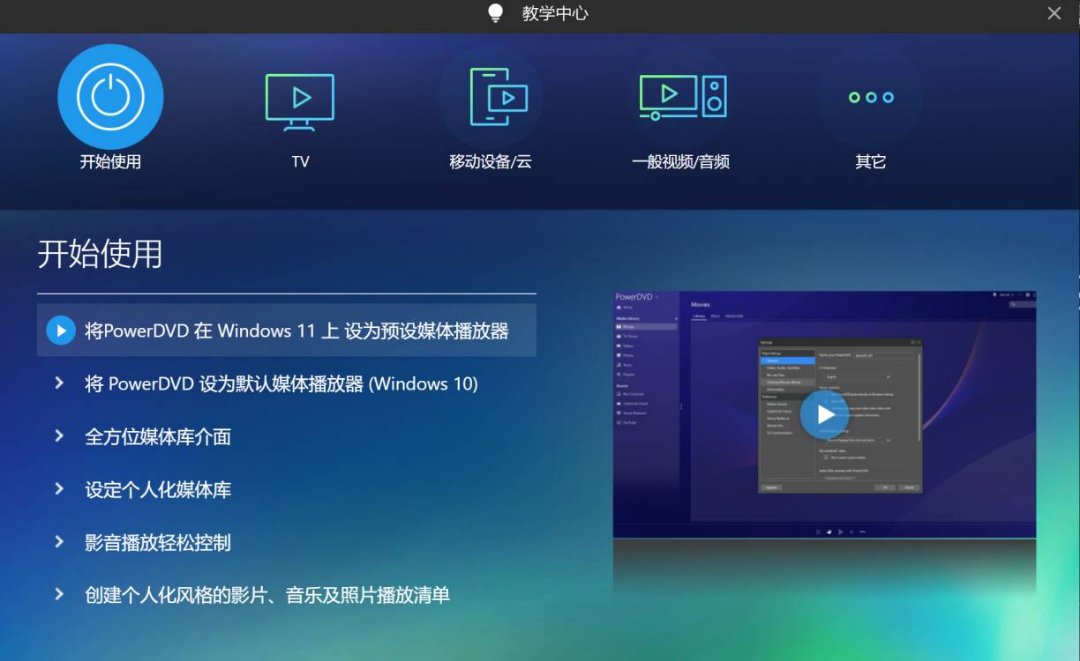The width and height of the screenshot is (1080, 661).
Task: Open 创建个人化风格的影片、音乐及照片播放清单 tutorial
Action: (x=267, y=596)
